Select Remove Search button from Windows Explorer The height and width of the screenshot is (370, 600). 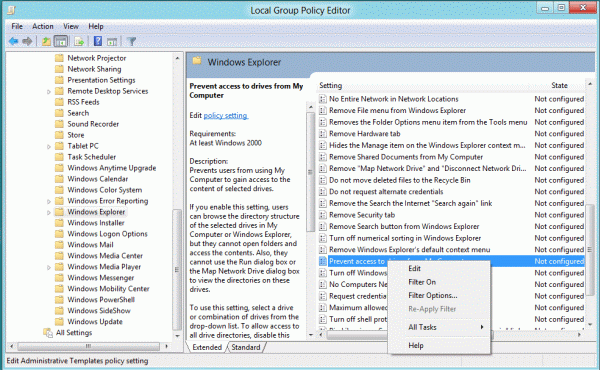click(x=404, y=227)
